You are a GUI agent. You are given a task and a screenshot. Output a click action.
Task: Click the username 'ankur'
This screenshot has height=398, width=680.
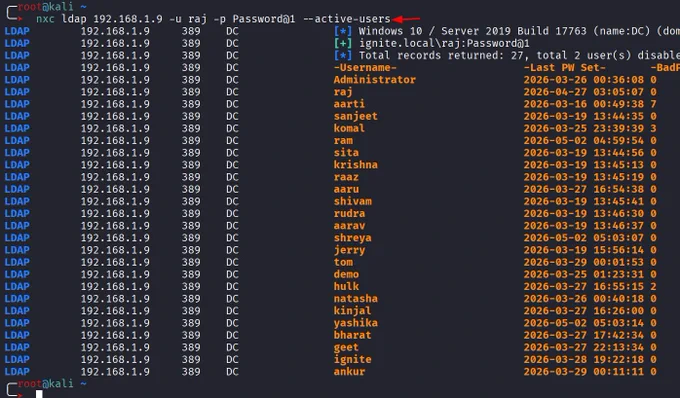pyautogui.click(x=349, y=371)
